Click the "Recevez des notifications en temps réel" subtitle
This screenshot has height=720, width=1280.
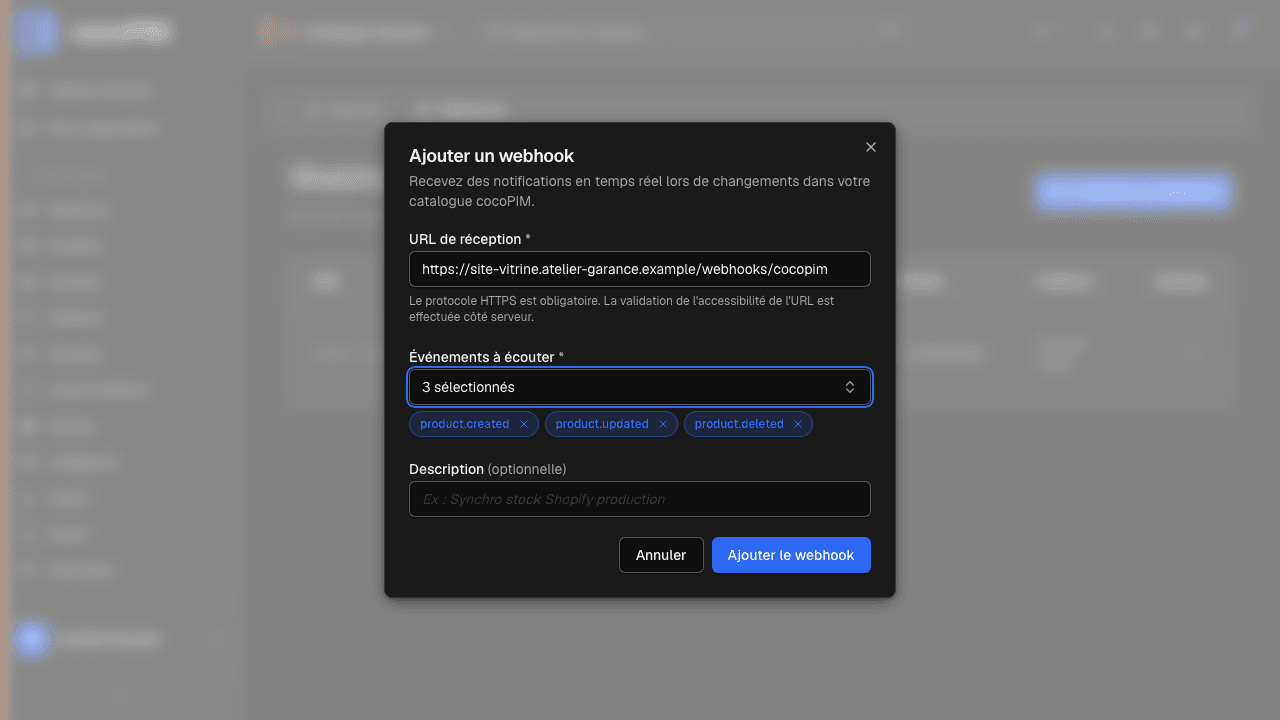[x=639, y=191]
